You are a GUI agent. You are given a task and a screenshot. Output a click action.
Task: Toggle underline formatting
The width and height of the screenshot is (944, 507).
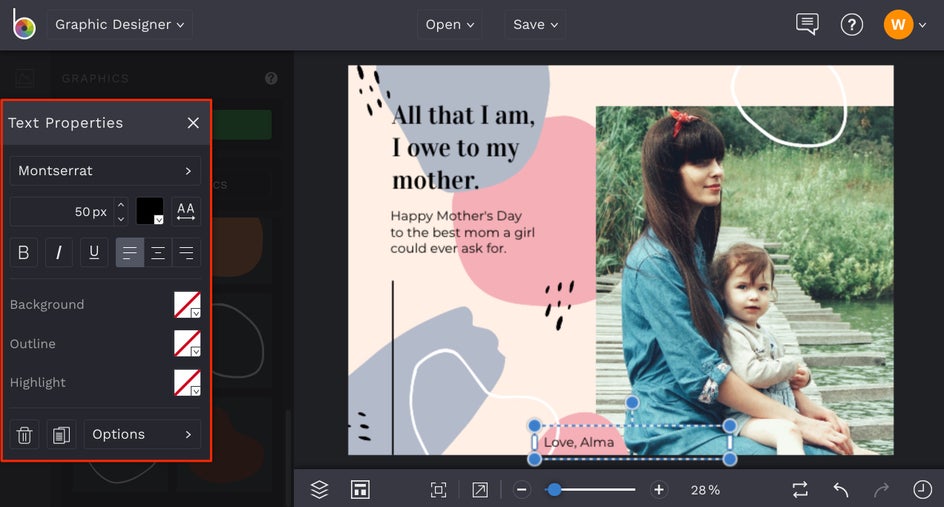point(94,252)
